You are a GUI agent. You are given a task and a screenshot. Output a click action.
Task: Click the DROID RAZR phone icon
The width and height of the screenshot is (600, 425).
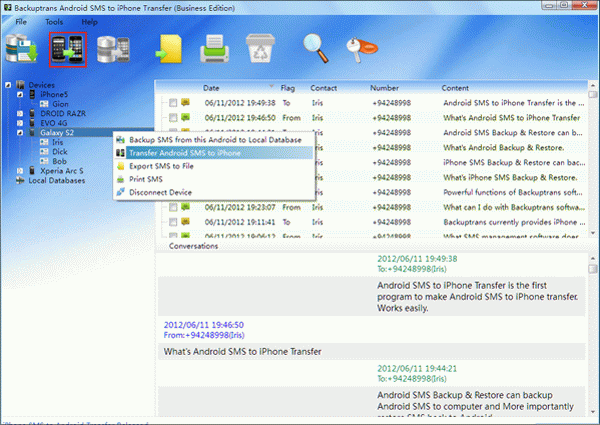[x=33, y=114]
